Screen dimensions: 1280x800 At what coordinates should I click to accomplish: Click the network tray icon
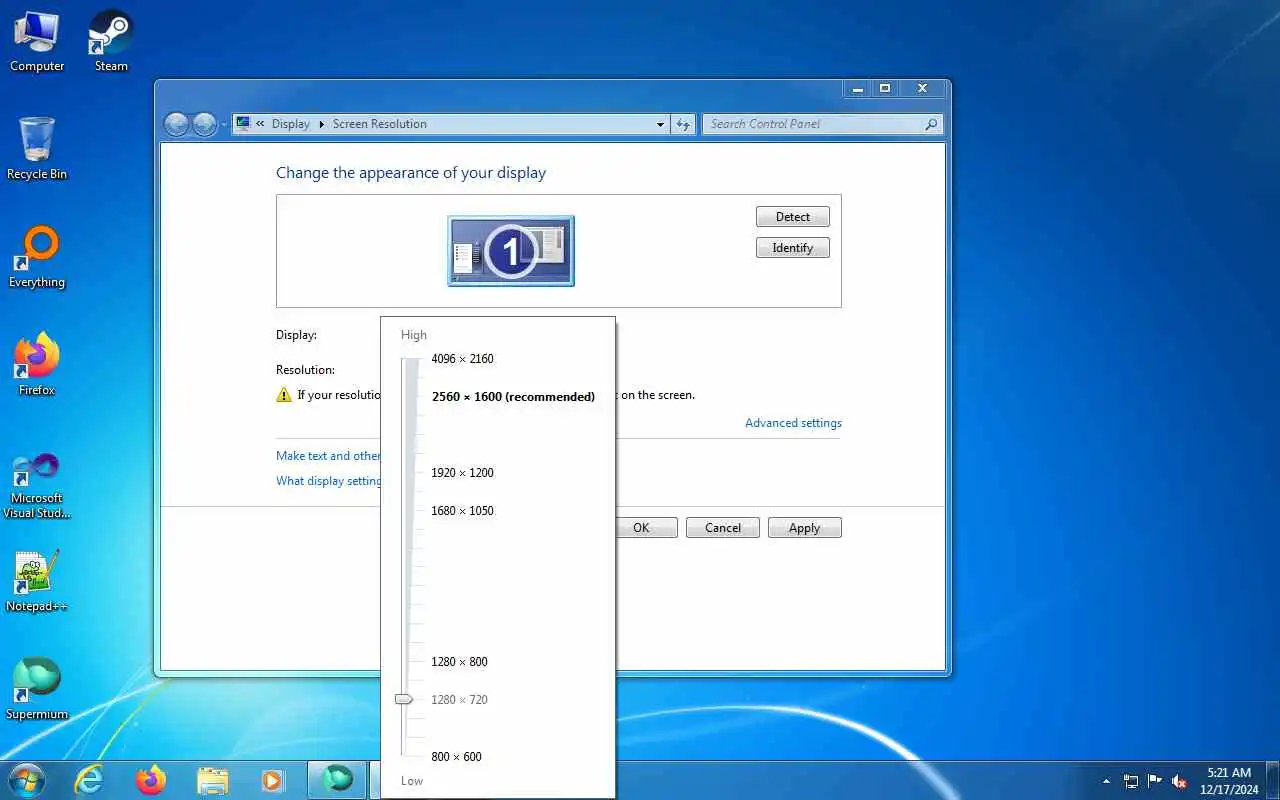[x=1131, y=781]
